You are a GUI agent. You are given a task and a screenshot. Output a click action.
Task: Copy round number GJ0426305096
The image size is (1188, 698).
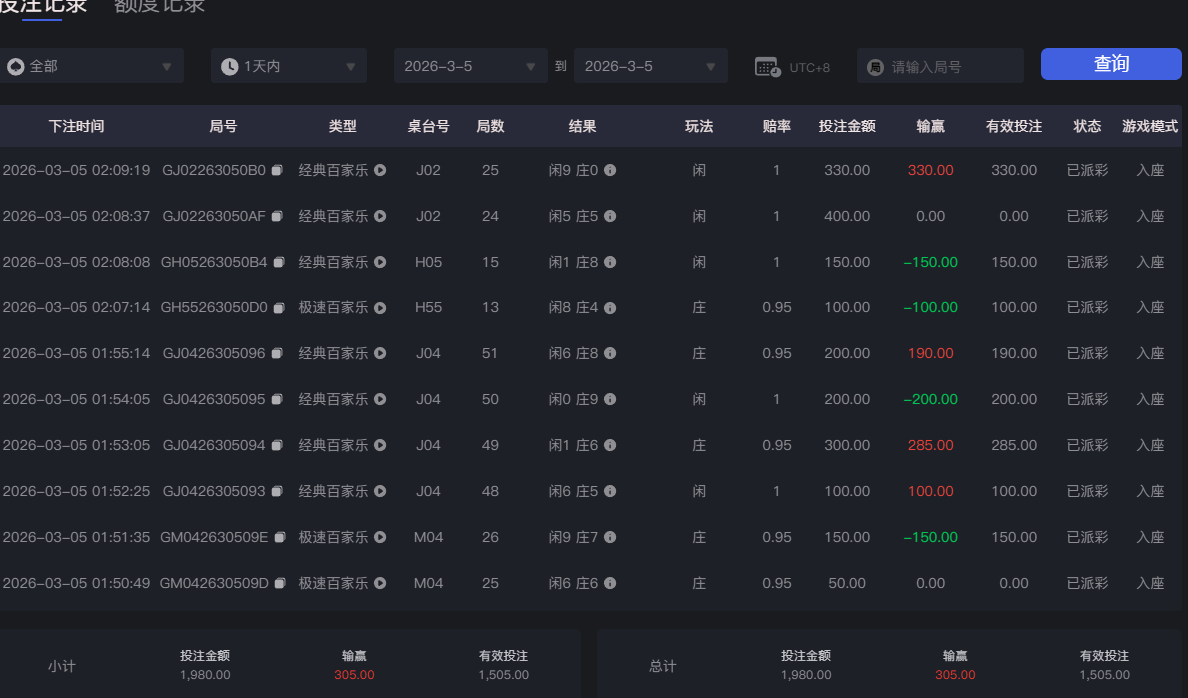[x=277, y=353]
